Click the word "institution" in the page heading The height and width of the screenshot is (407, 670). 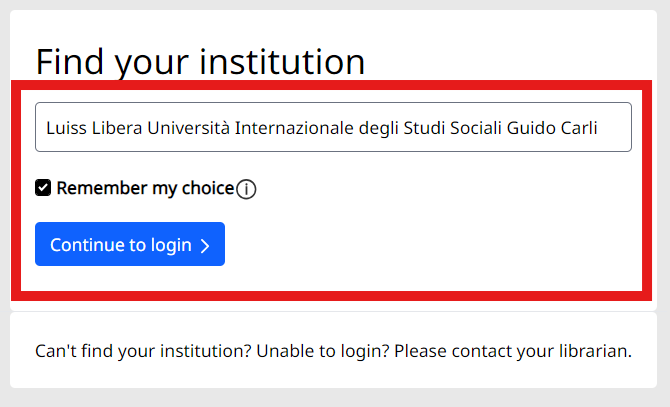point(283,61)
